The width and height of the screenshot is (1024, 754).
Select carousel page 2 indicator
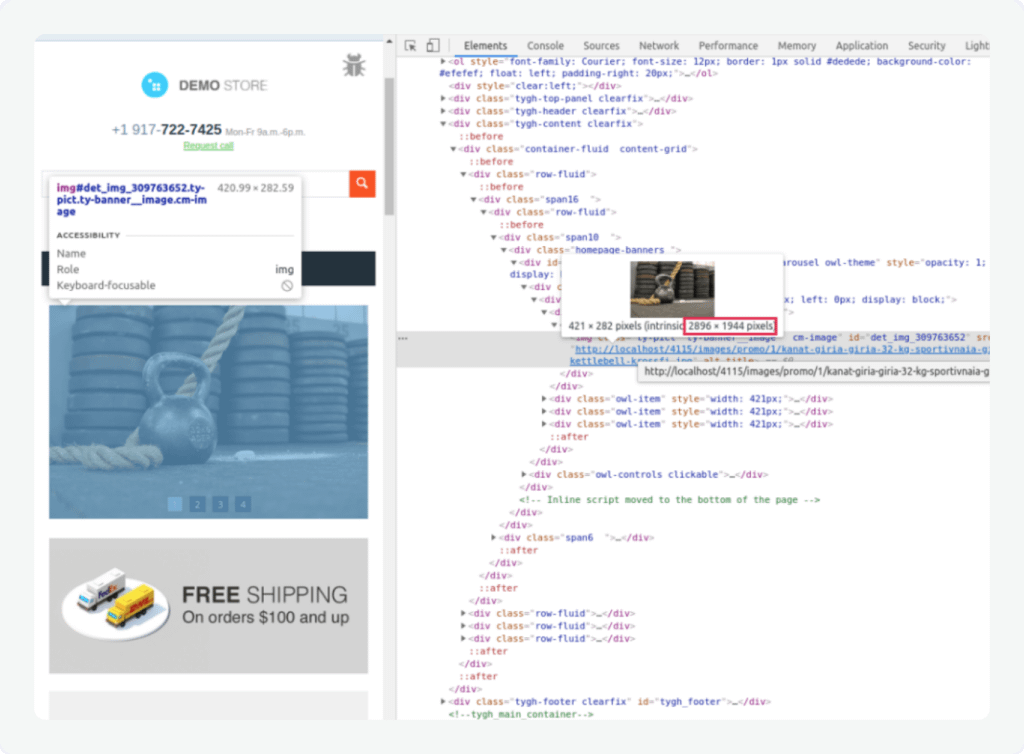pyautogui.click(x=197, y=504)
